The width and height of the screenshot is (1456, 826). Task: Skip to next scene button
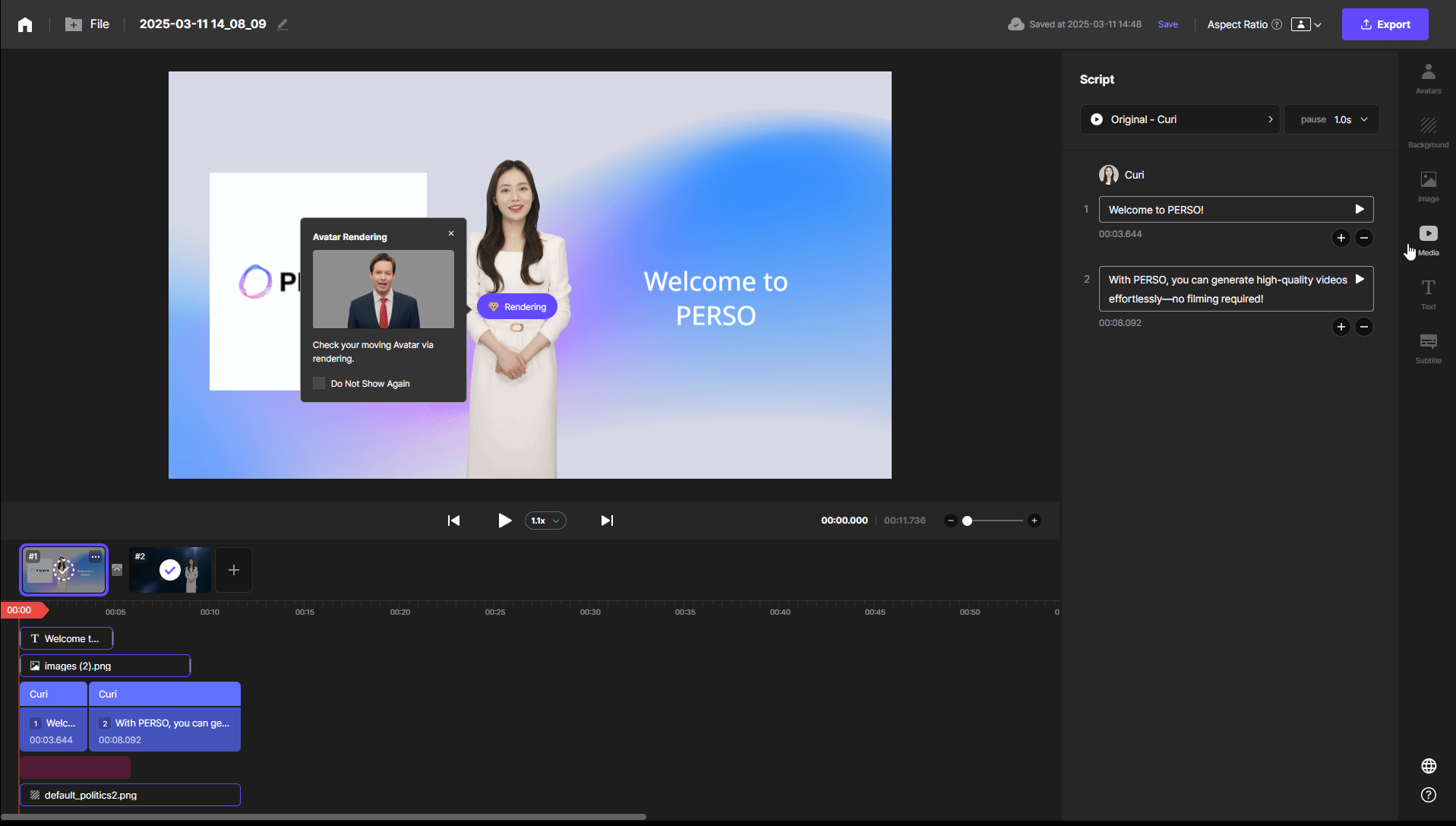pos(607,521)
